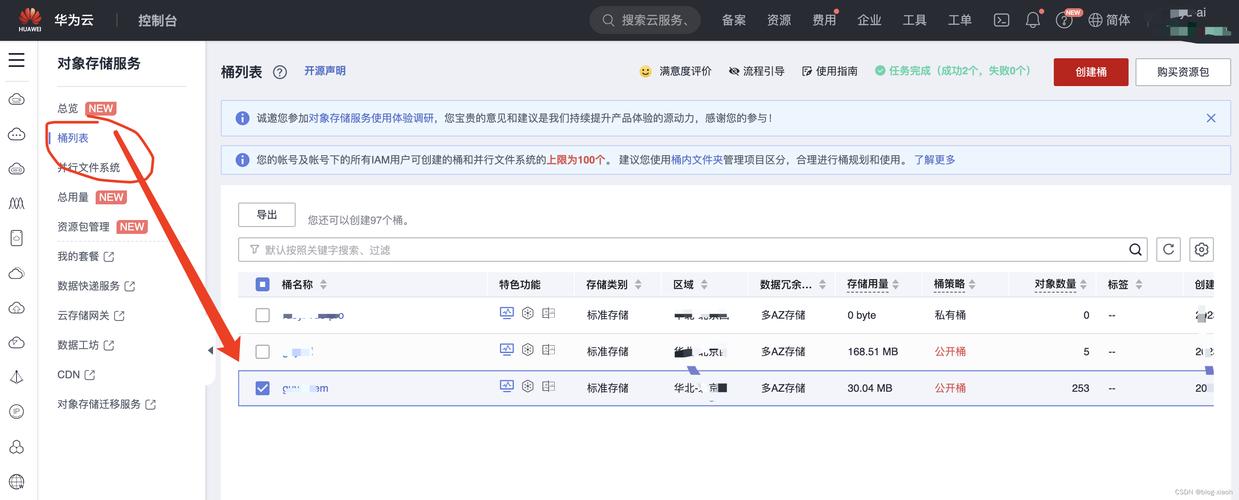Close the survey invitation banner
Image resolution: width=1239 pixels, height=500 pixels.
click(x=1211, y=118)
